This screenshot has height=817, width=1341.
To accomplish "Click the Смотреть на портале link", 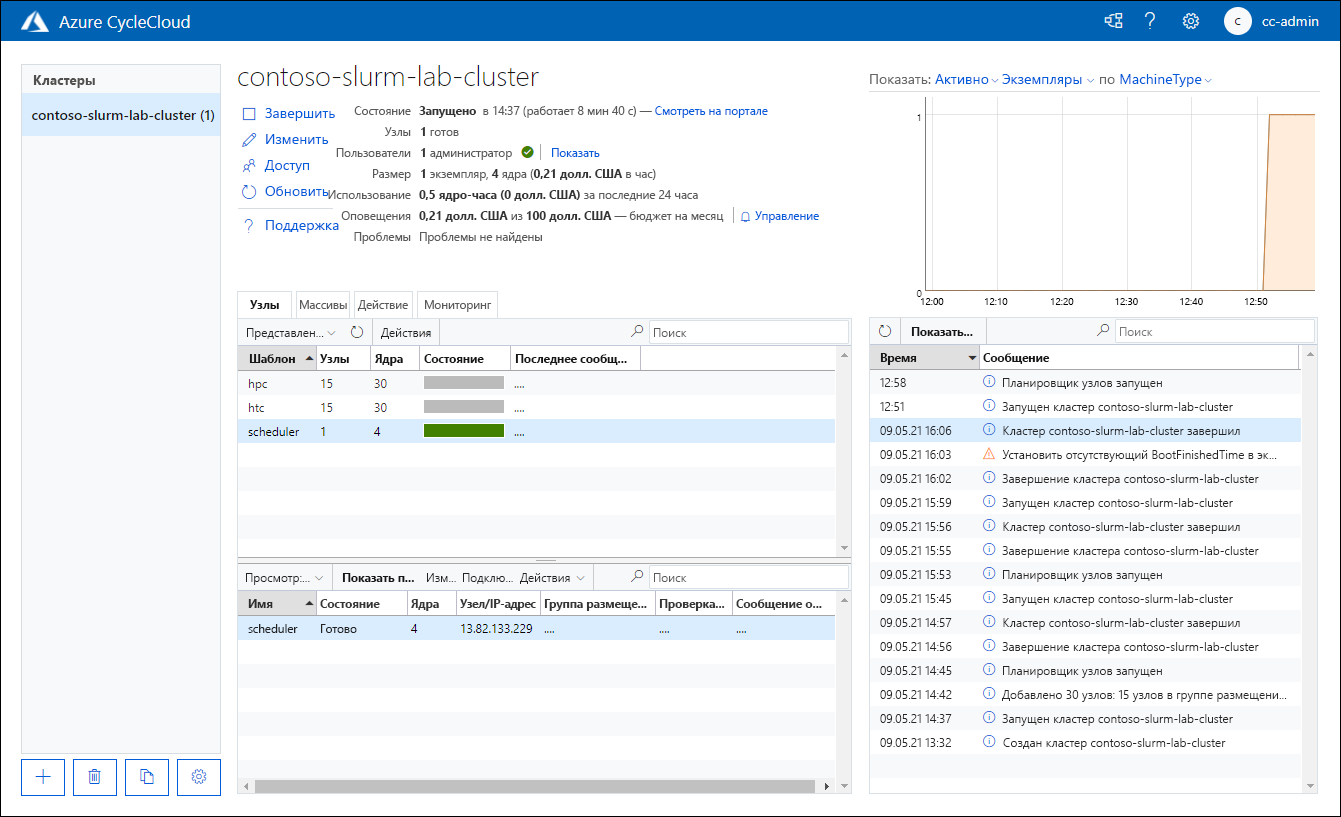I will click(711, 111).
